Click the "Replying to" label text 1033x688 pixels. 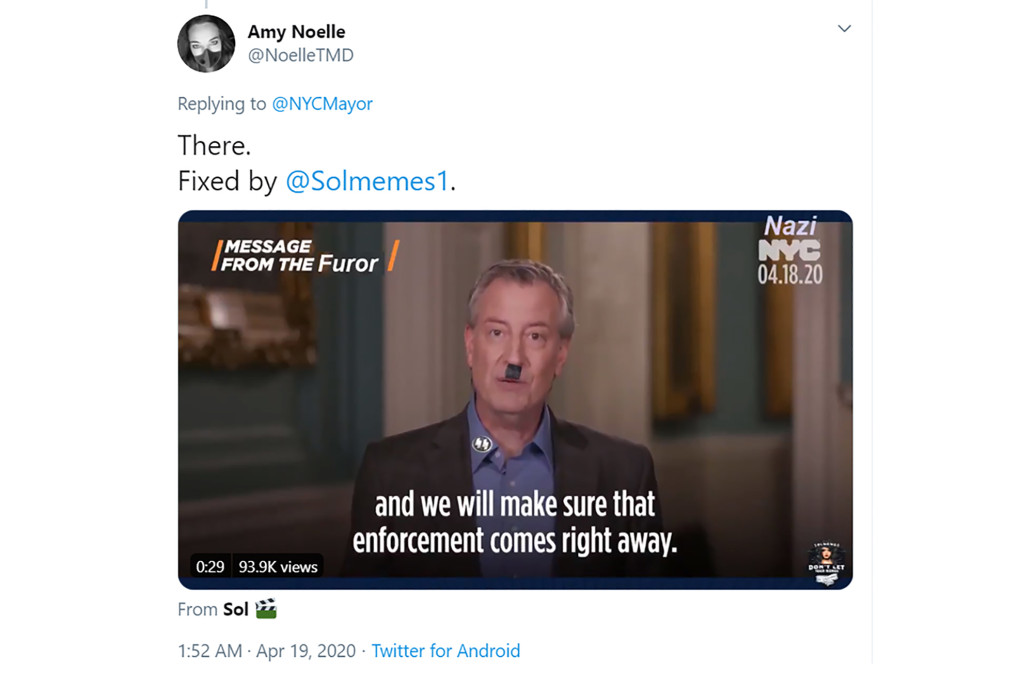[221, 103]
